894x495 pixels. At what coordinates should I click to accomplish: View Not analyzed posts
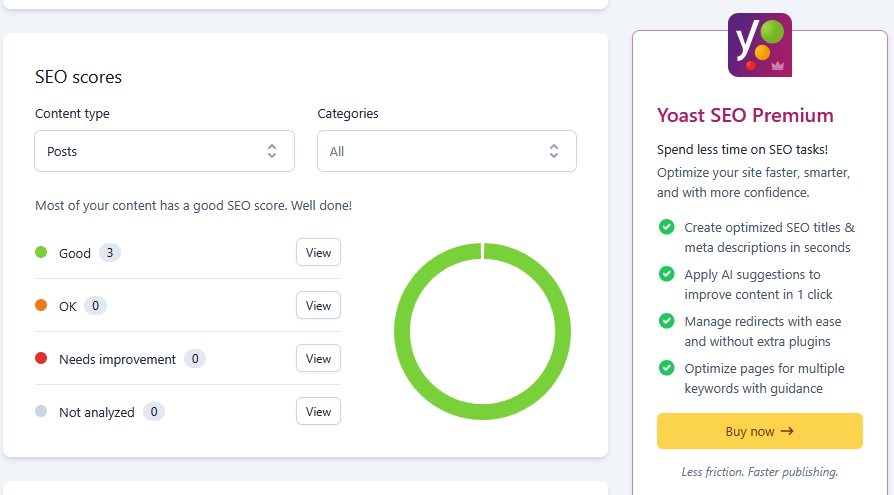318,411
